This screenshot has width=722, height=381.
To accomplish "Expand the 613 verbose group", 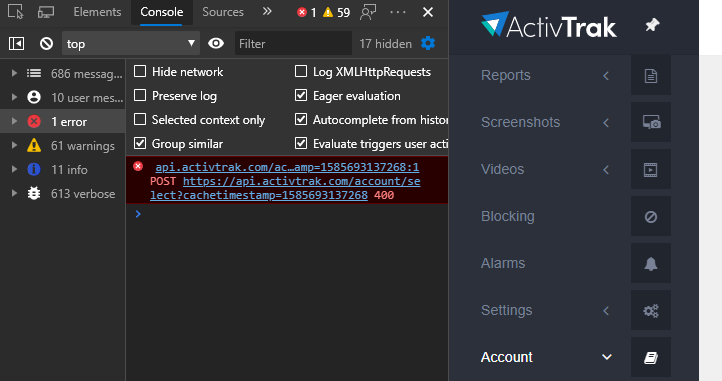I will (14, 193).
